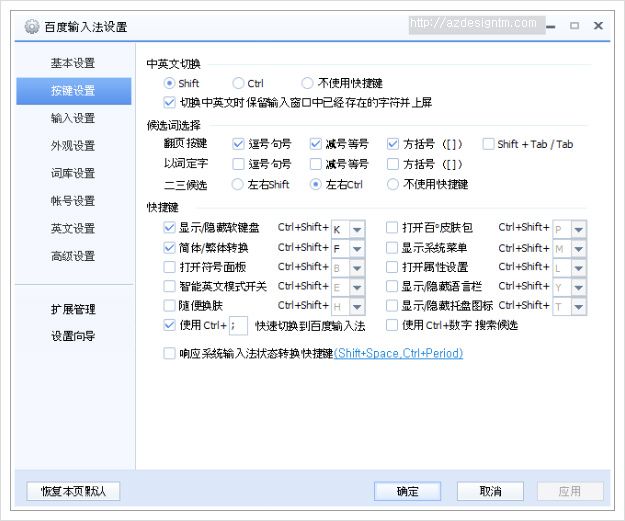Viewport: 625px width, 521px height.
Task: Select 左右Ctrl for 二三候选
Action: [315, 184]
